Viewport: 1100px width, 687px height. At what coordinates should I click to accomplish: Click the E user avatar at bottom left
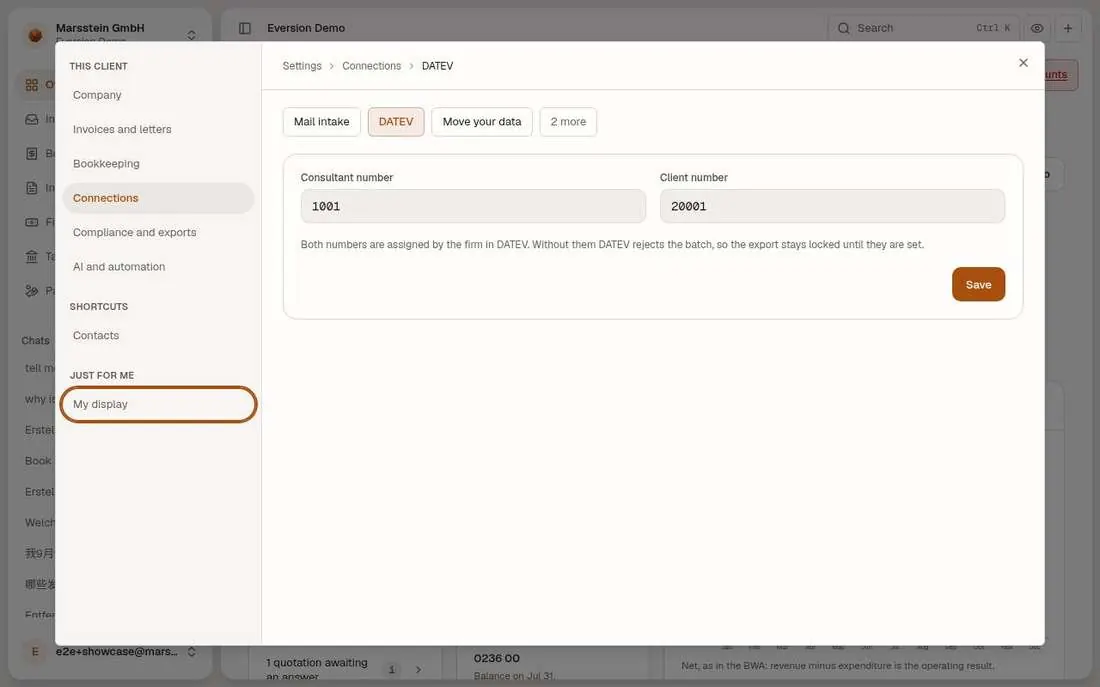(x=35, y=652)
